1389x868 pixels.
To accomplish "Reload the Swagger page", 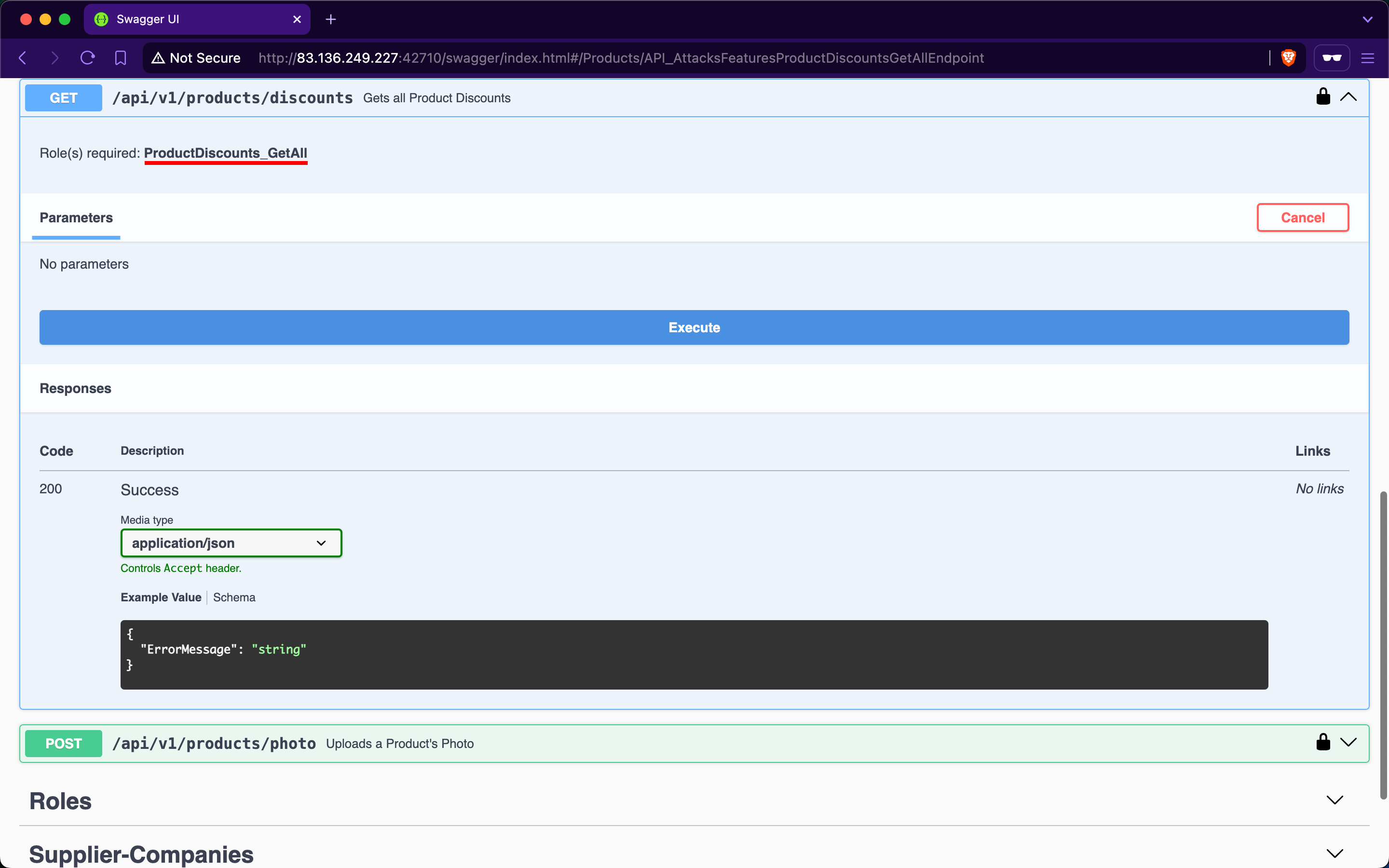I will 87,58.
